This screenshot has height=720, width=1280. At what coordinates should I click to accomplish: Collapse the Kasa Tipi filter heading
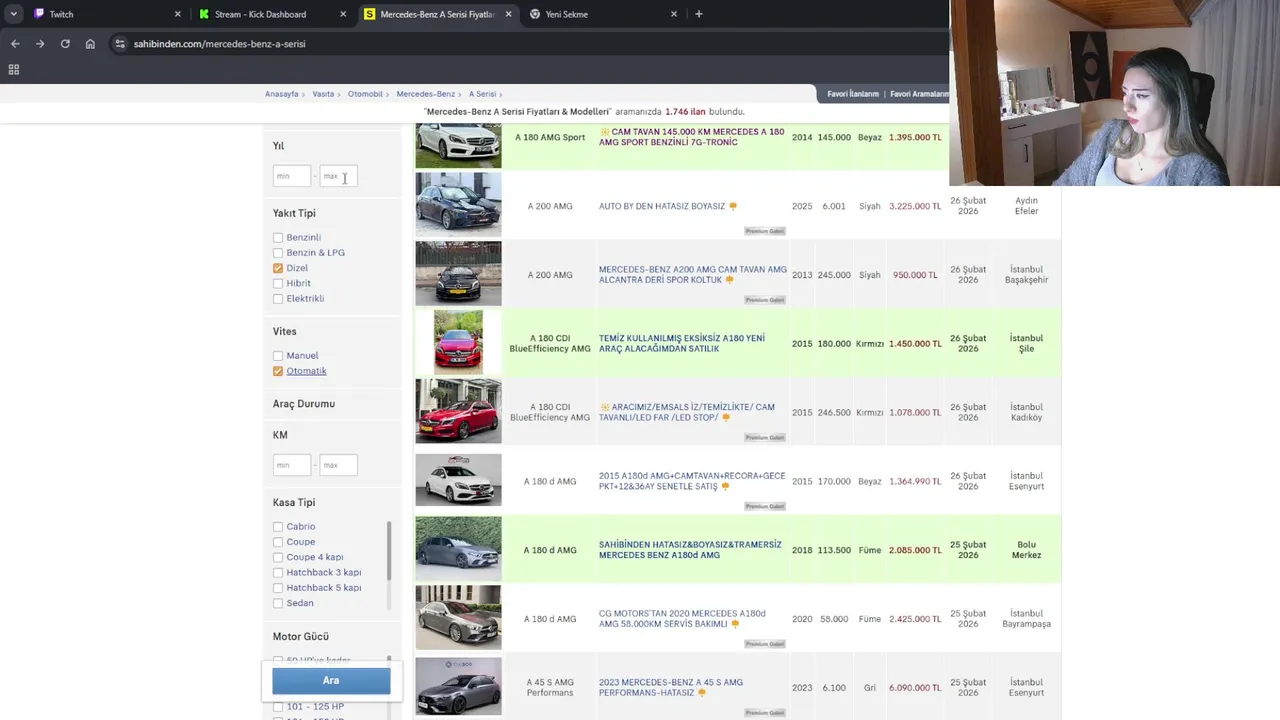[294, 503]
